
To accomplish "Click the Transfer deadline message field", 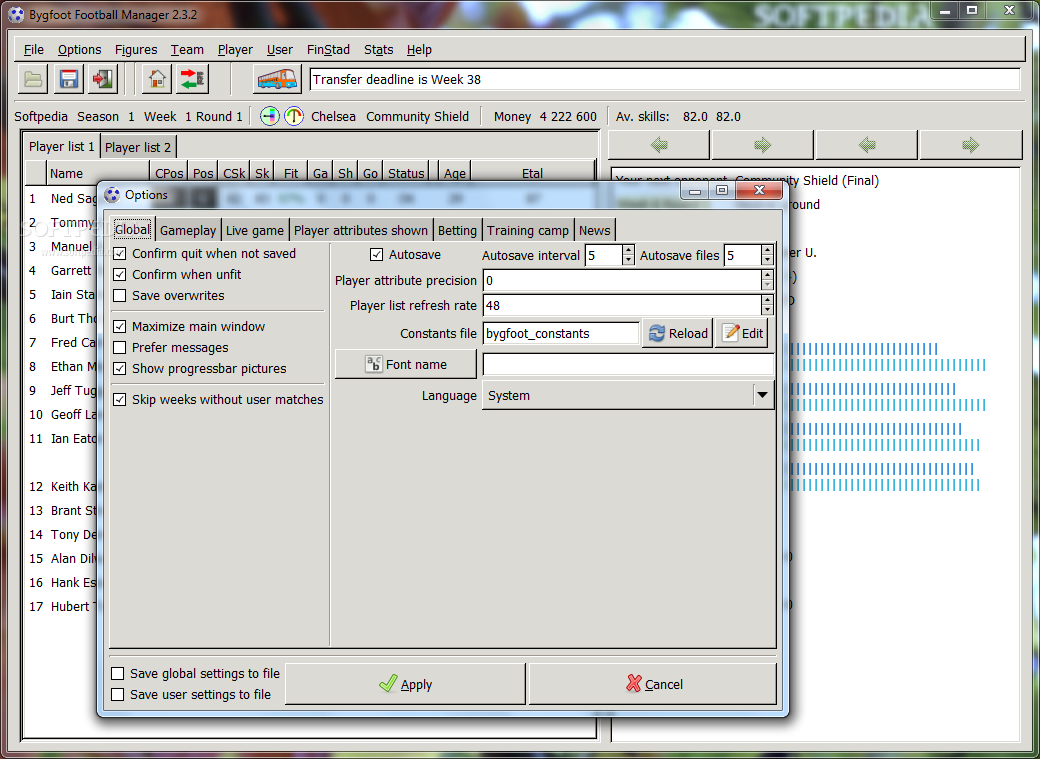I will (x=665, y=80).
